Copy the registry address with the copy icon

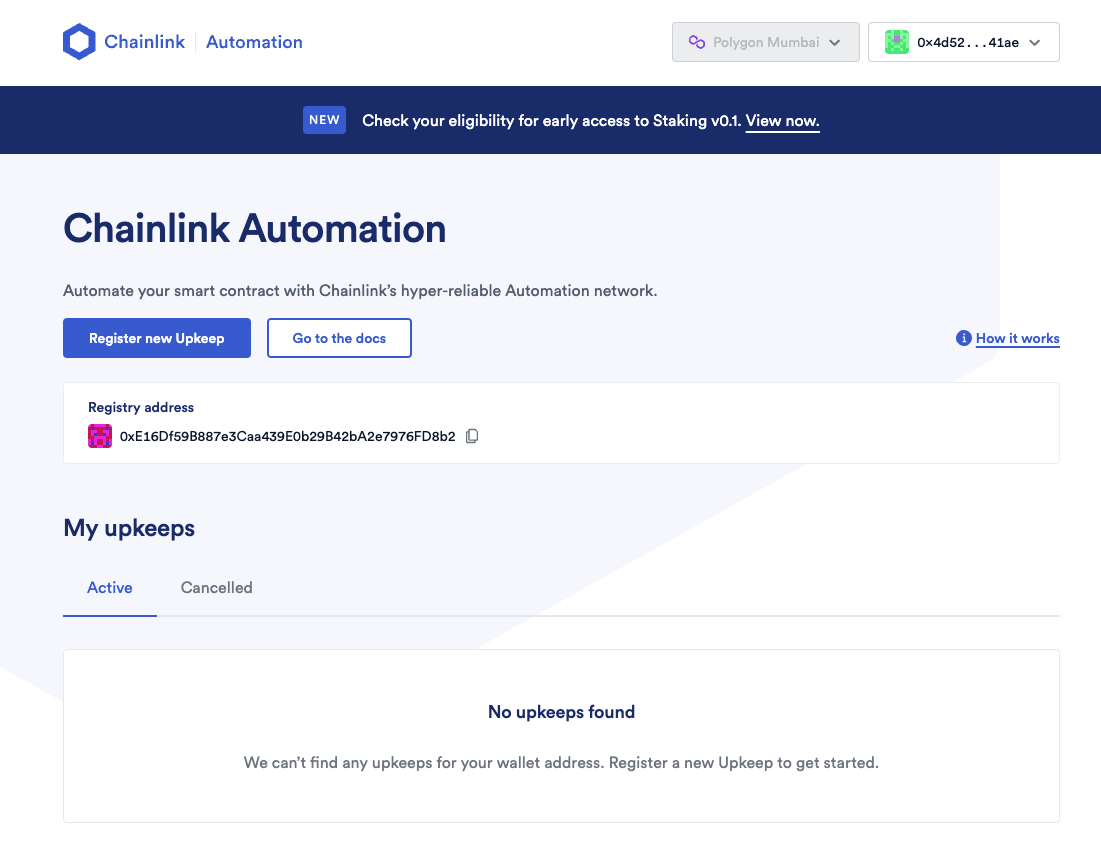click(472, 436)
